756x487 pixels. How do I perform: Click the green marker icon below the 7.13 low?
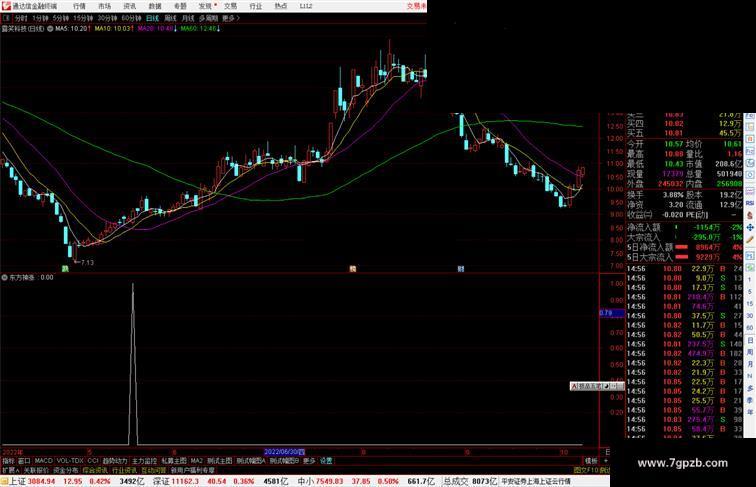(65, 269)
